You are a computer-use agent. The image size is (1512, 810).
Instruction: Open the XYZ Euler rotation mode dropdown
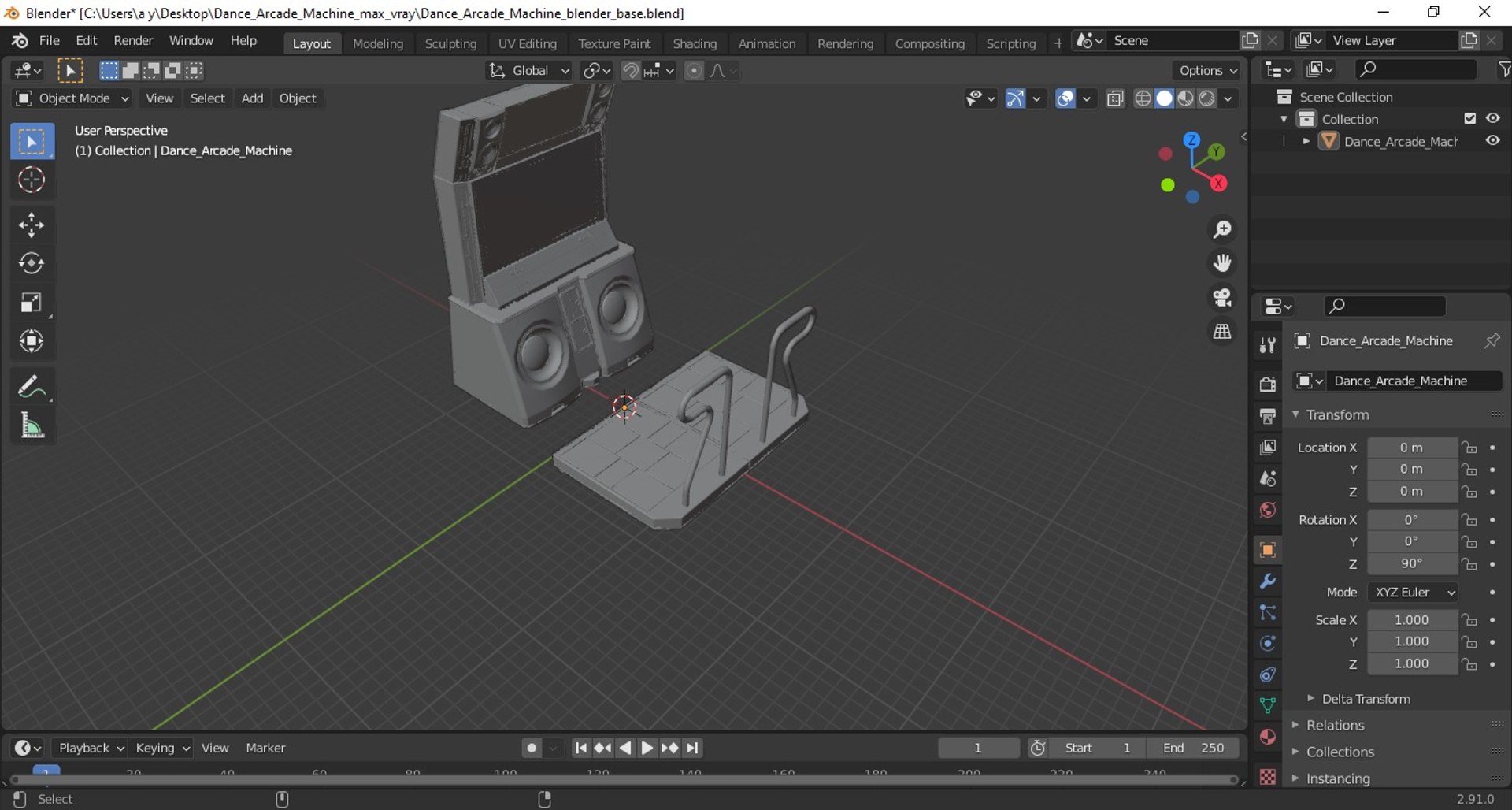[1413, 593]
